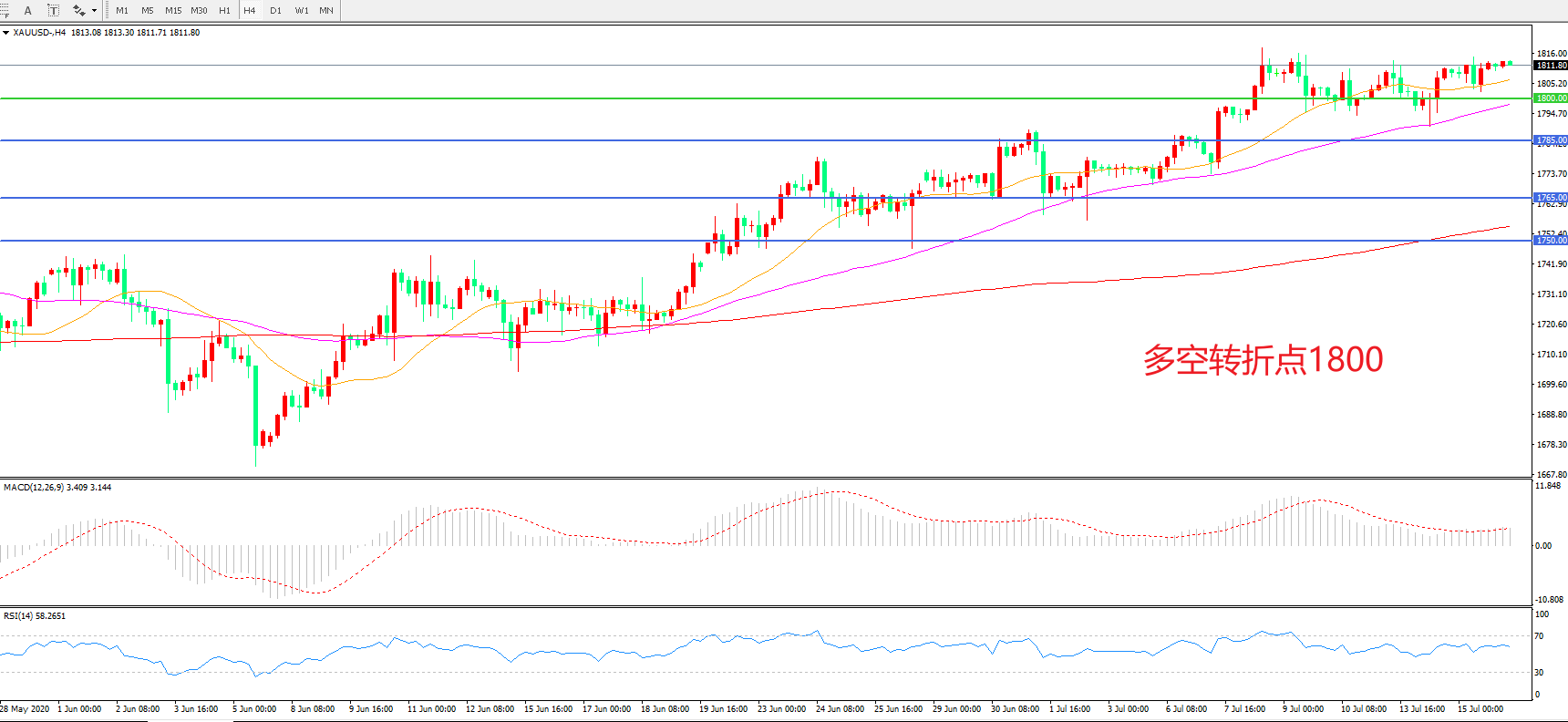Switch chart to M15 timeframe
The height and width of the screenshot is (722, 1568).
click(x=172, y=11)
